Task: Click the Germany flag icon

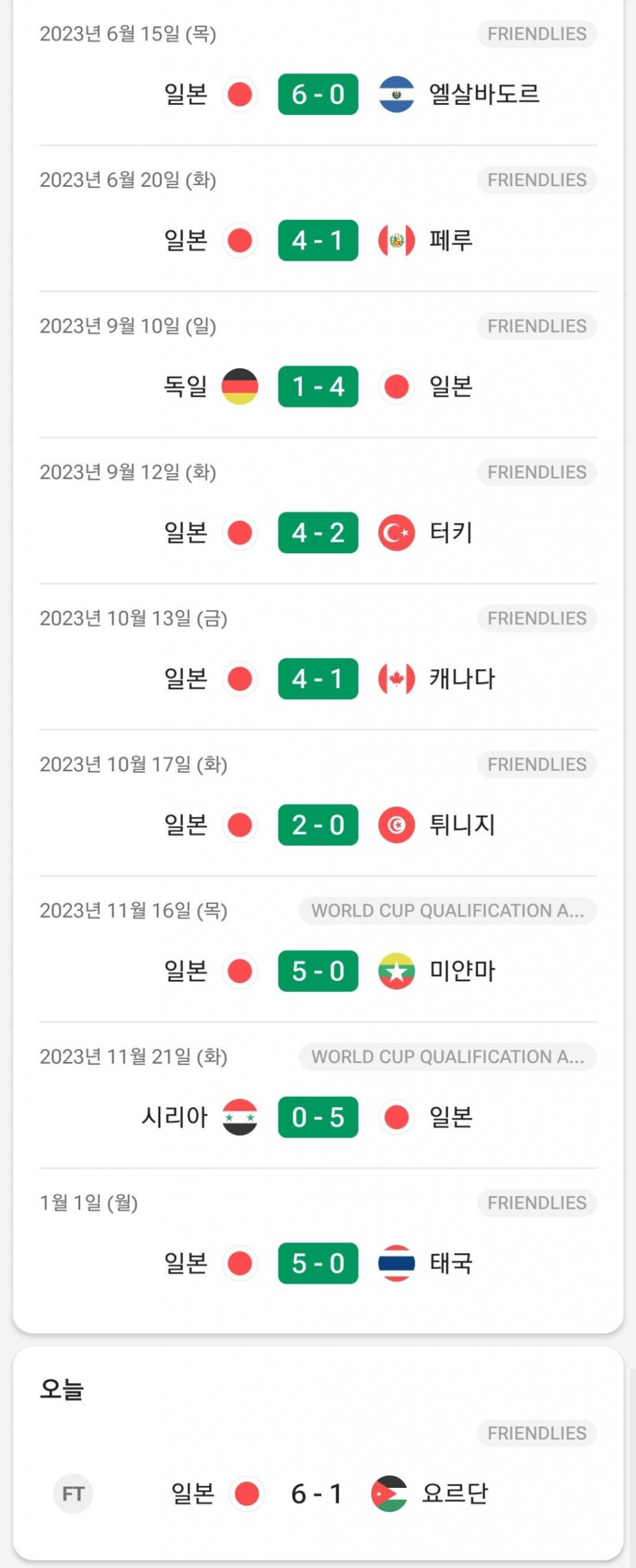Action: coord(240,387)
